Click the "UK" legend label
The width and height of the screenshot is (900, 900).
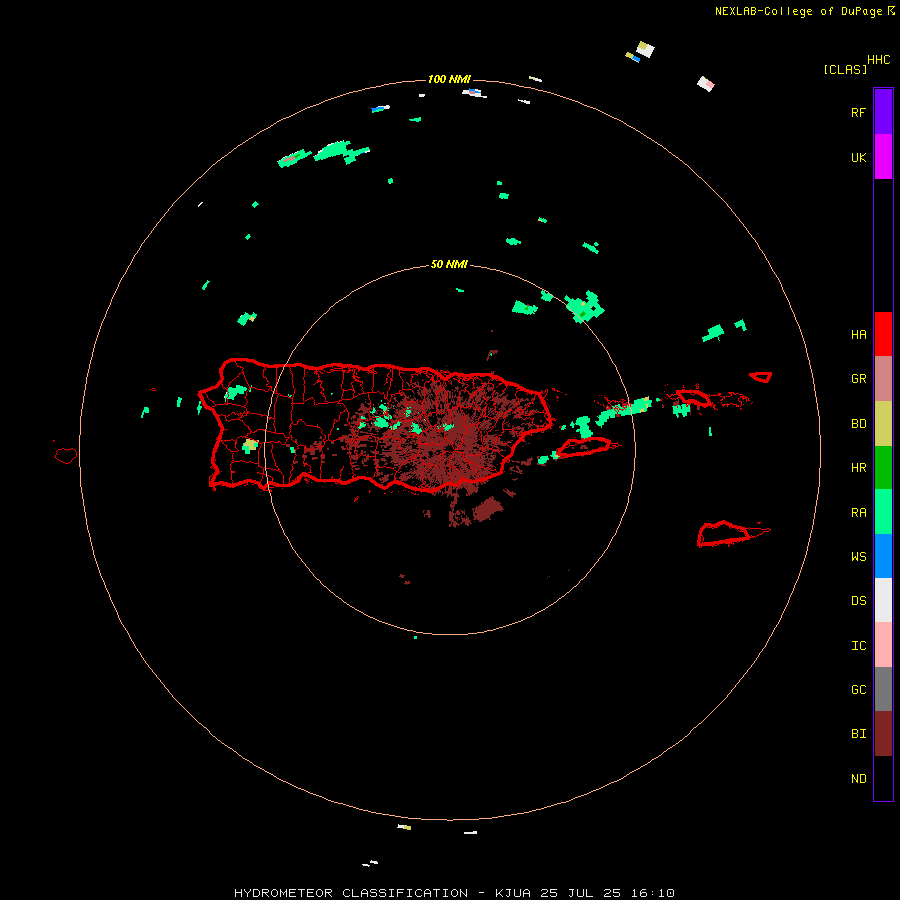point(858,157)
